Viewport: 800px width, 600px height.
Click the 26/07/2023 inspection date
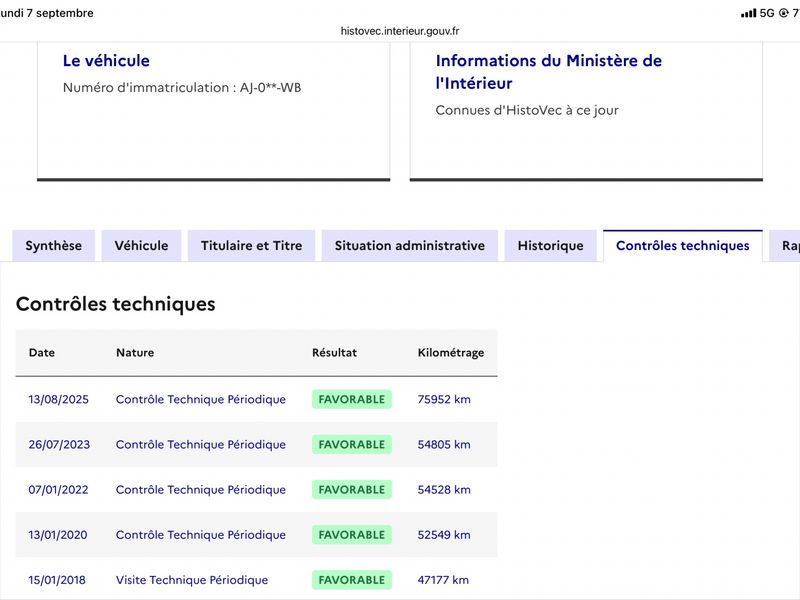pos(59,444)
